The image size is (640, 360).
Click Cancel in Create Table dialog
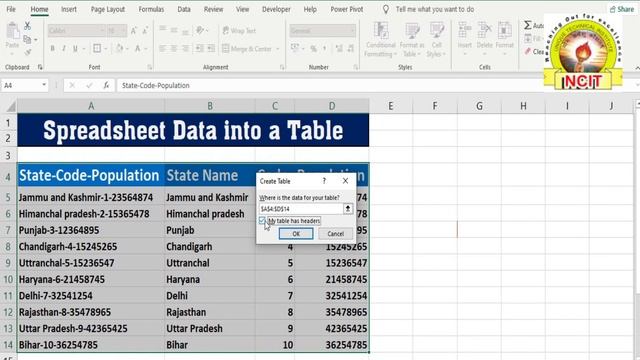point(336,234)
